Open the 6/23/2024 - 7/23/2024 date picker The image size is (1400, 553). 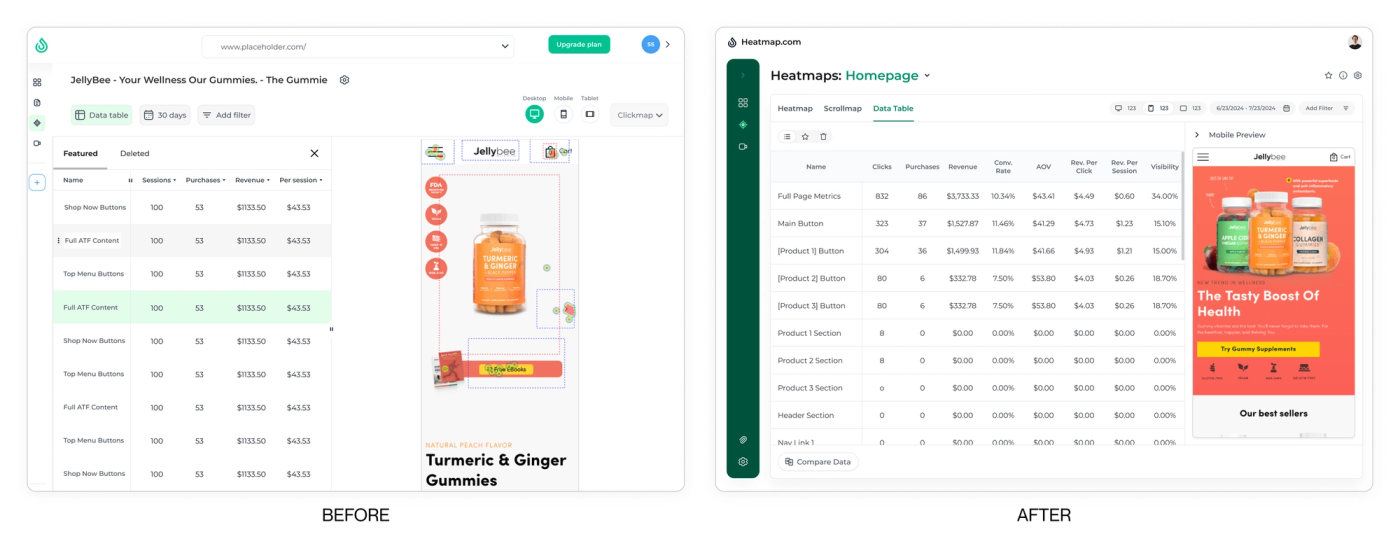point(1251,108)
